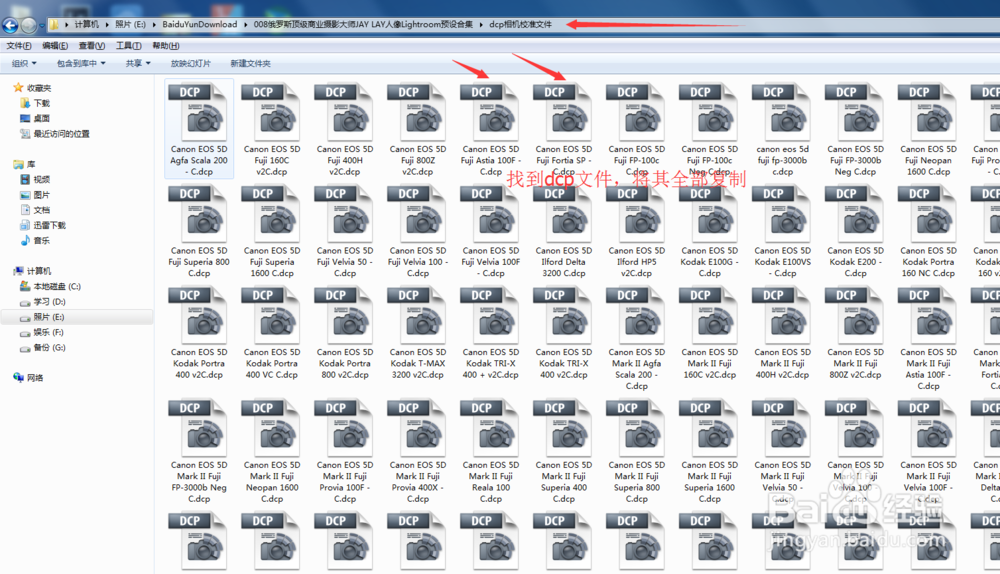Open the 迅雷下载 library
This screenshot has height=574, width=1000.
(49, 226)
